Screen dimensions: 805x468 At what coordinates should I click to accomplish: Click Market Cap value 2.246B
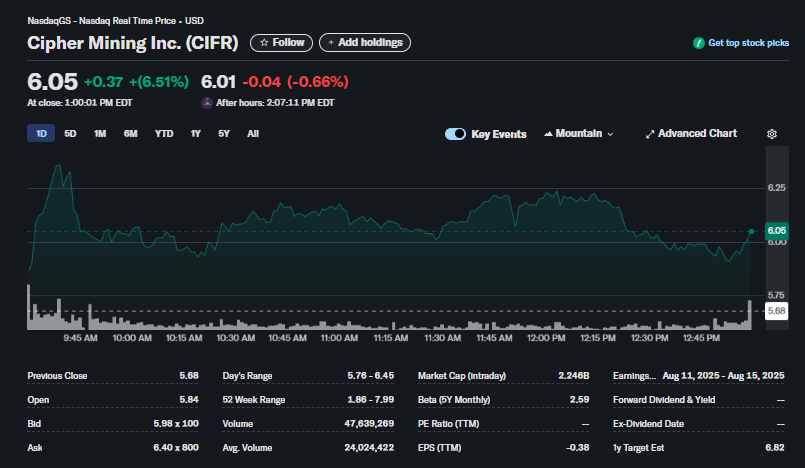click(x=574, y=376)
